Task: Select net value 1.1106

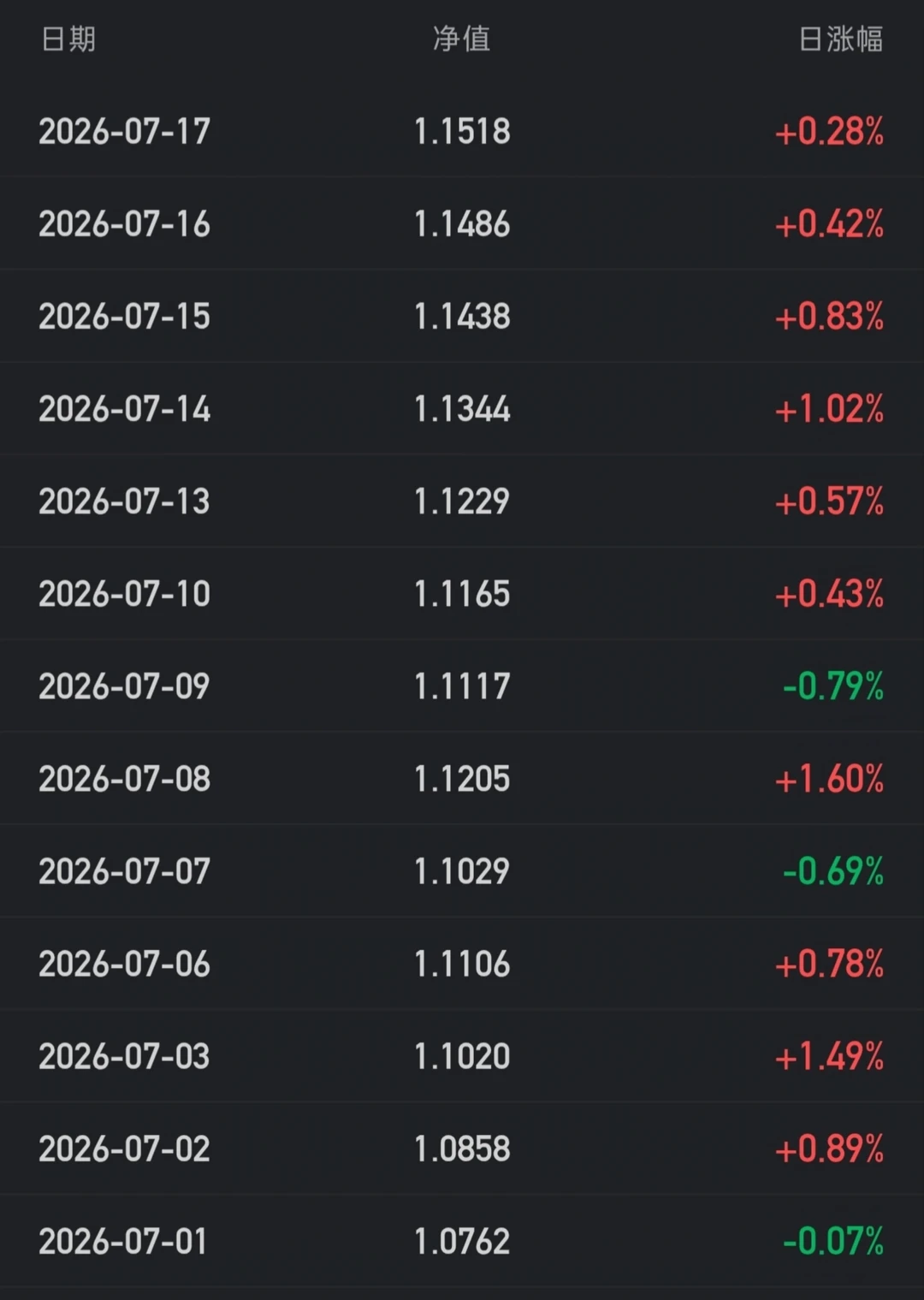Action: (462, 964)
